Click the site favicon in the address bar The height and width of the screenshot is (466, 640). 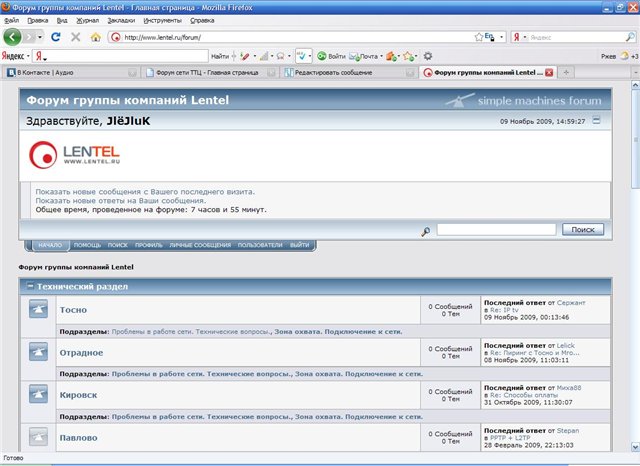click(x=116, y=37)
